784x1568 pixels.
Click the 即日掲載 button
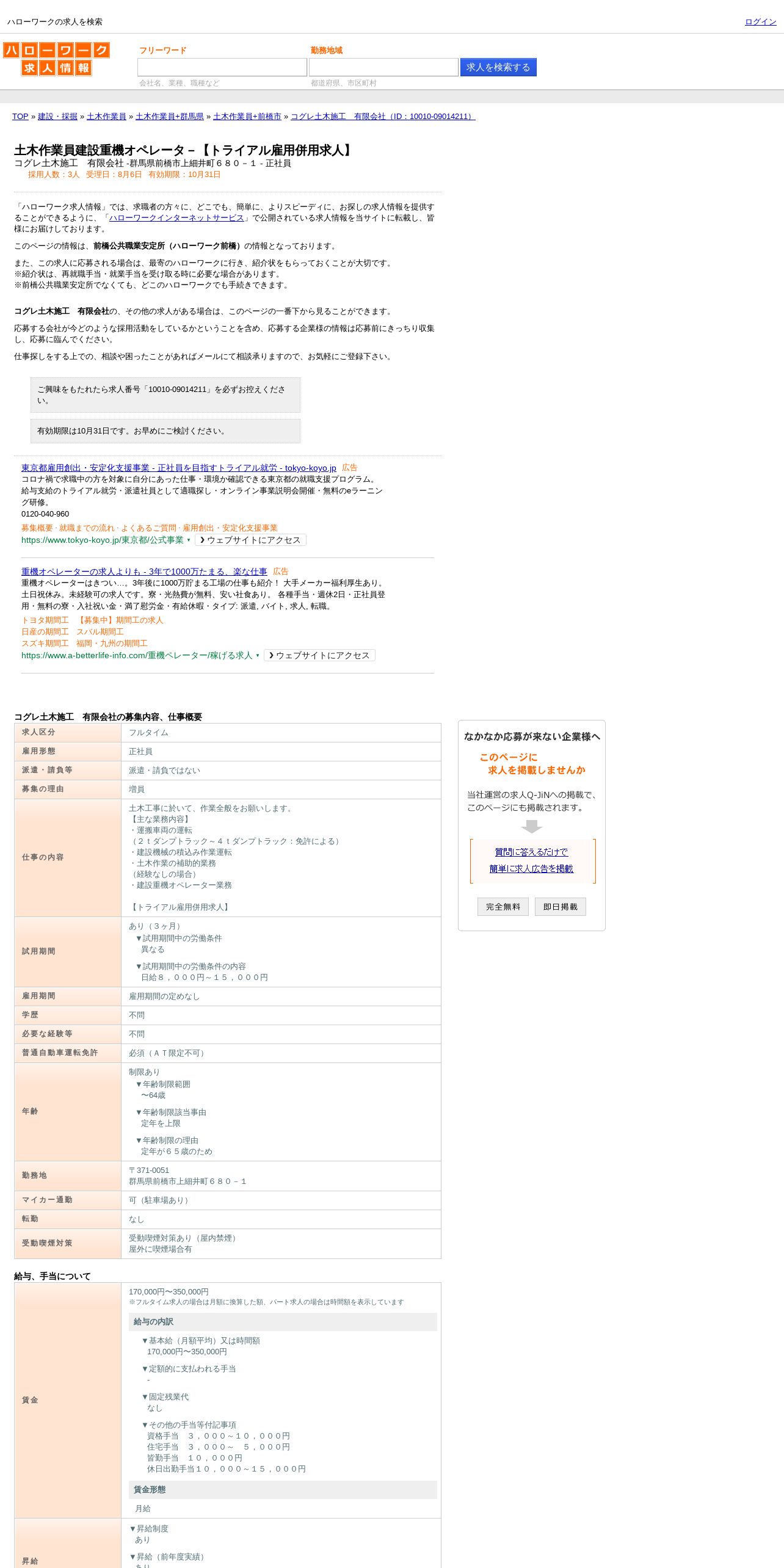[561, 907]
